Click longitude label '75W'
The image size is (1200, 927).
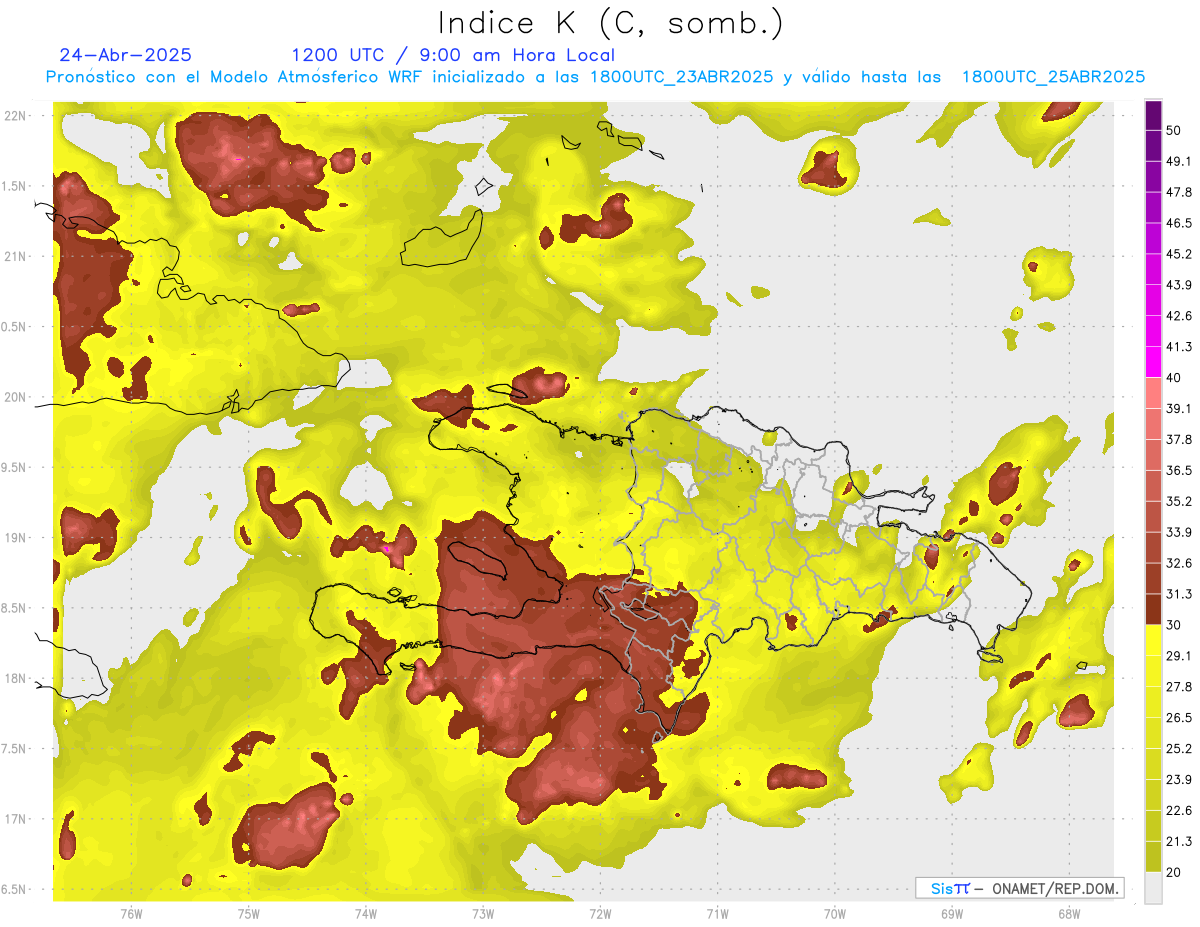click(248, 913)
